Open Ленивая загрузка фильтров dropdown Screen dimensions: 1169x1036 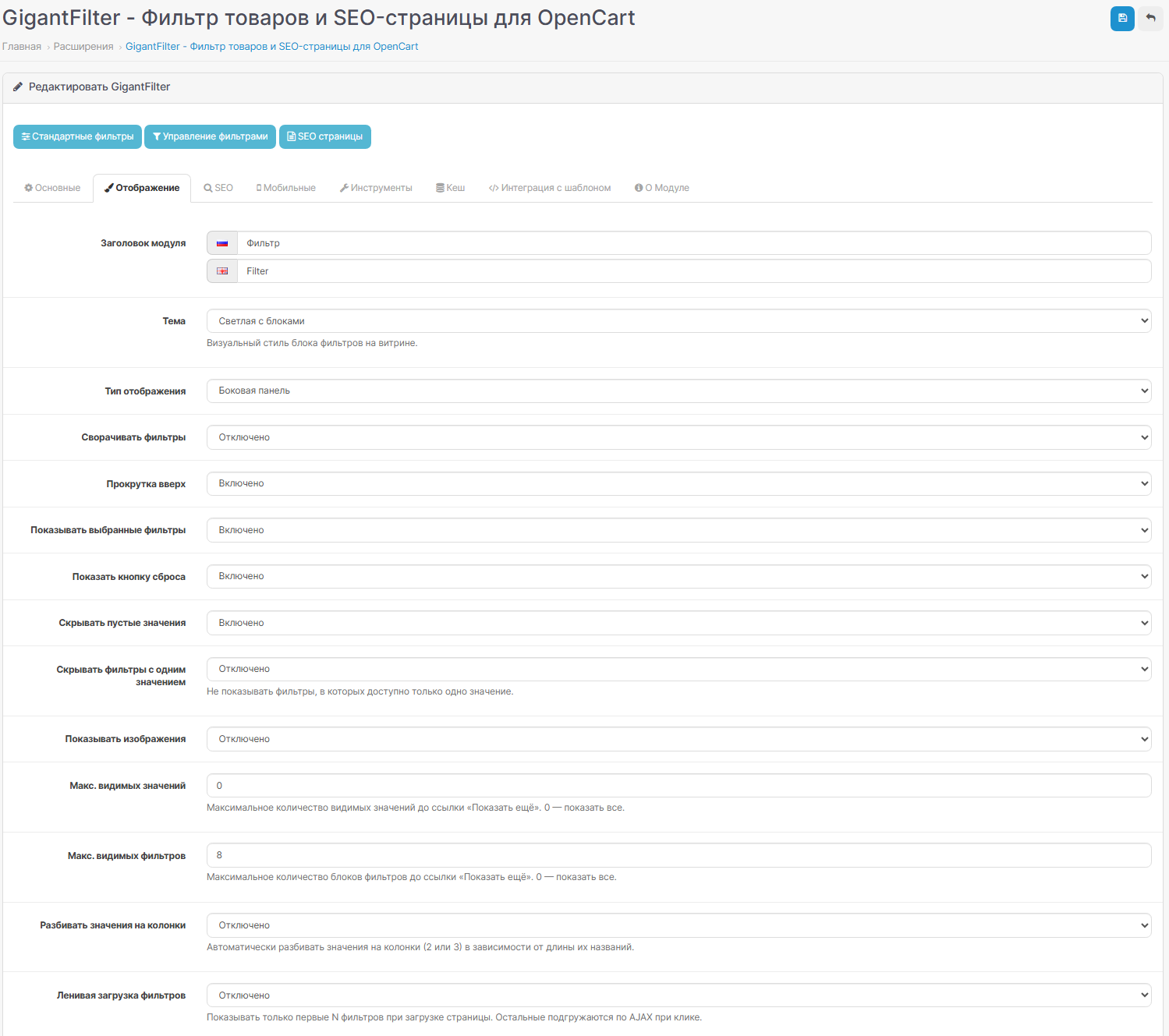pyautogui.click(x=678, y=995)
